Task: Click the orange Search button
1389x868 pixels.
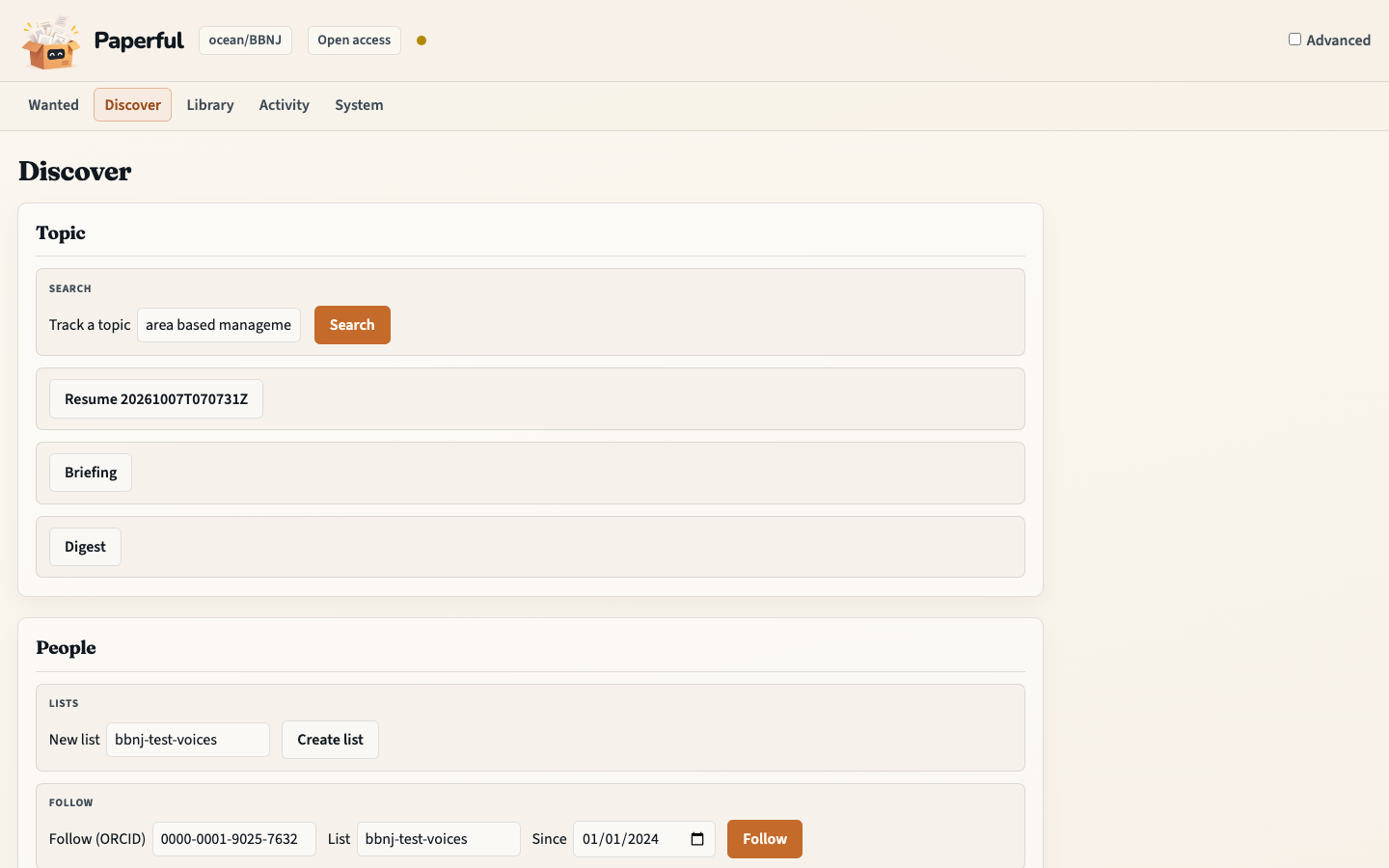Action: tap(352, 325)
